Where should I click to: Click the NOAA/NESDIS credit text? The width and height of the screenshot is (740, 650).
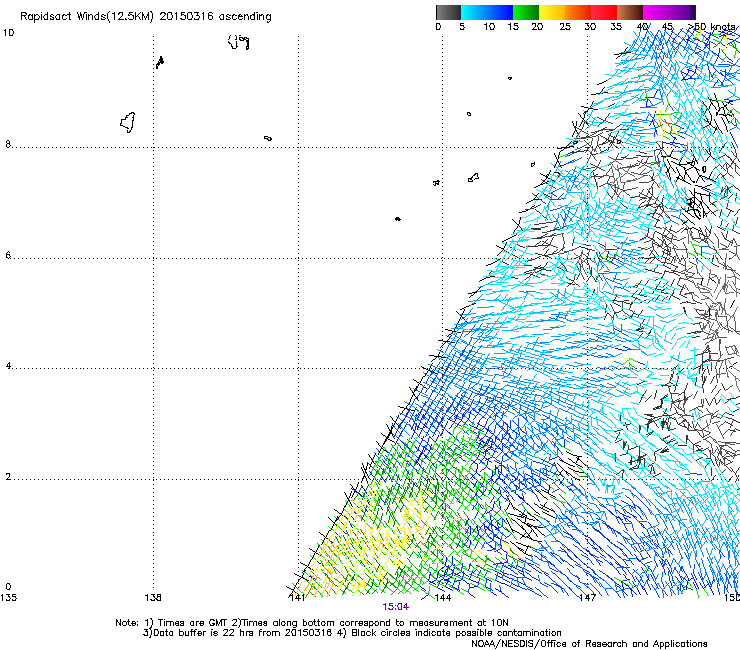click(x=589, y=644)
